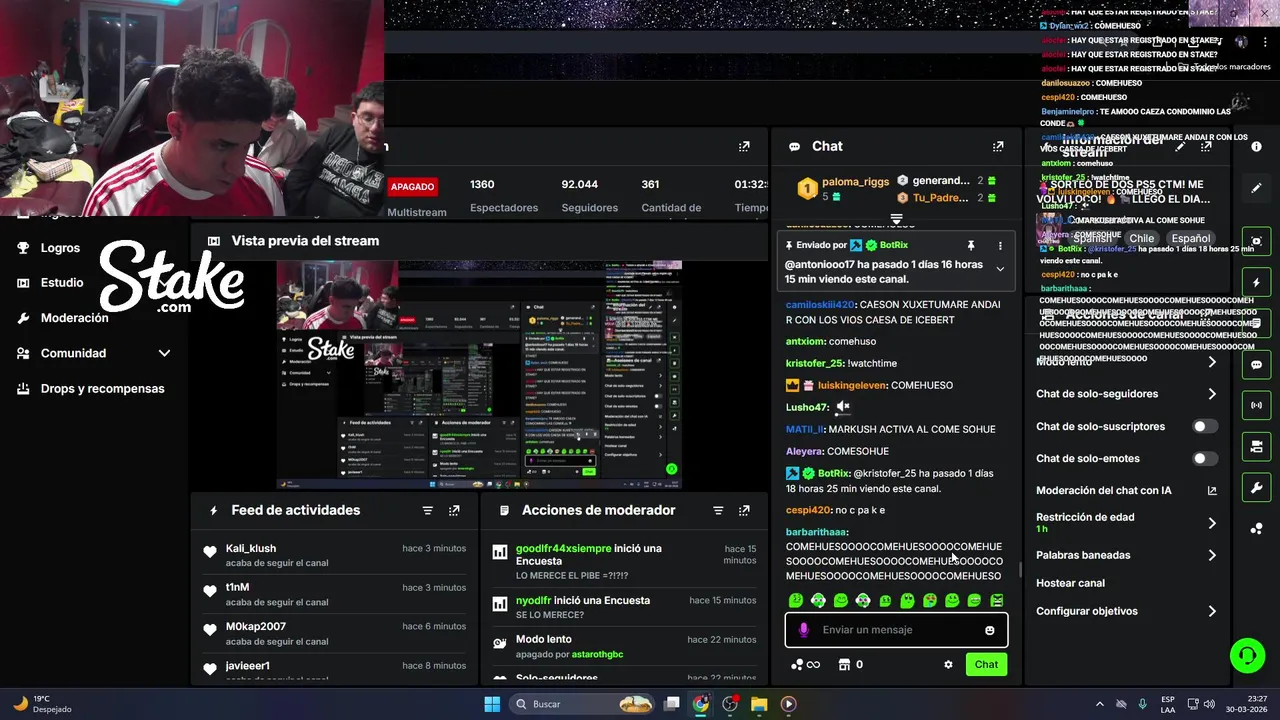Pop out the stats panel above the preview
The width and height of the screenshot is (1280, 720).
[x=744, y=146]
